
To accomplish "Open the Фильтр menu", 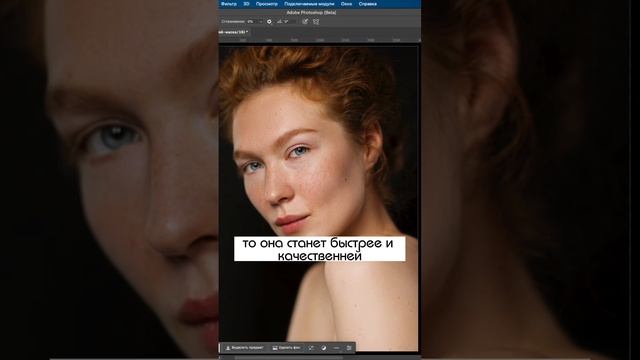I will [229, 4].
